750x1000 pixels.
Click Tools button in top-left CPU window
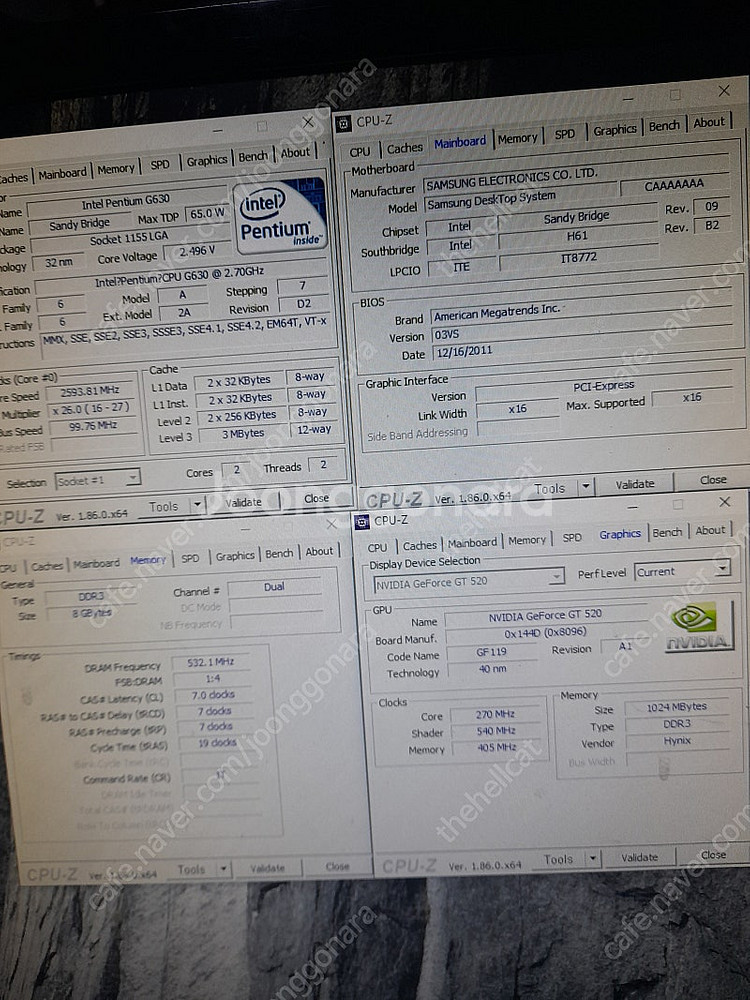pyautogui.click(x=163, y=506)
